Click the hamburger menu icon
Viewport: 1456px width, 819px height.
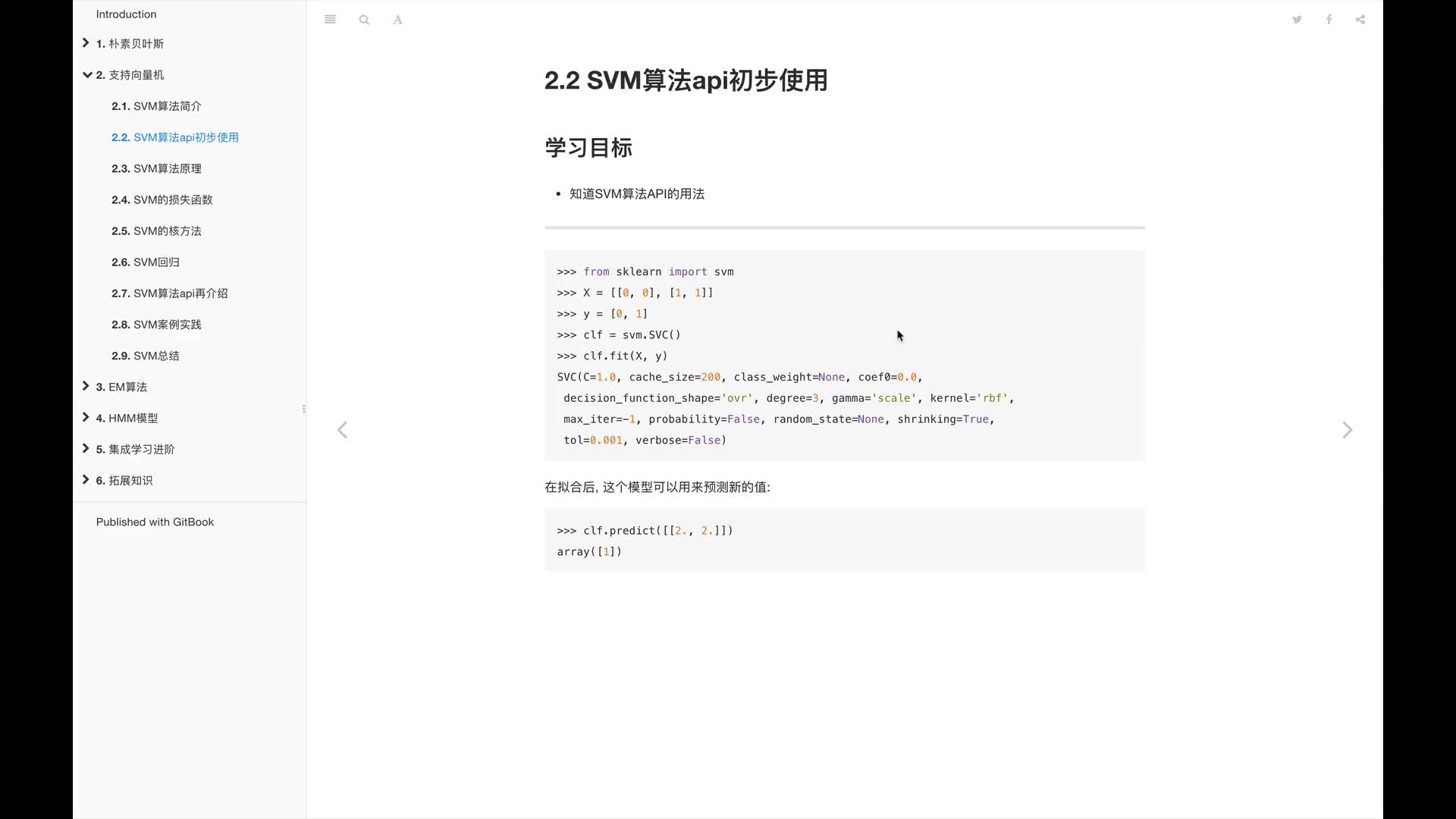point(330,19)
